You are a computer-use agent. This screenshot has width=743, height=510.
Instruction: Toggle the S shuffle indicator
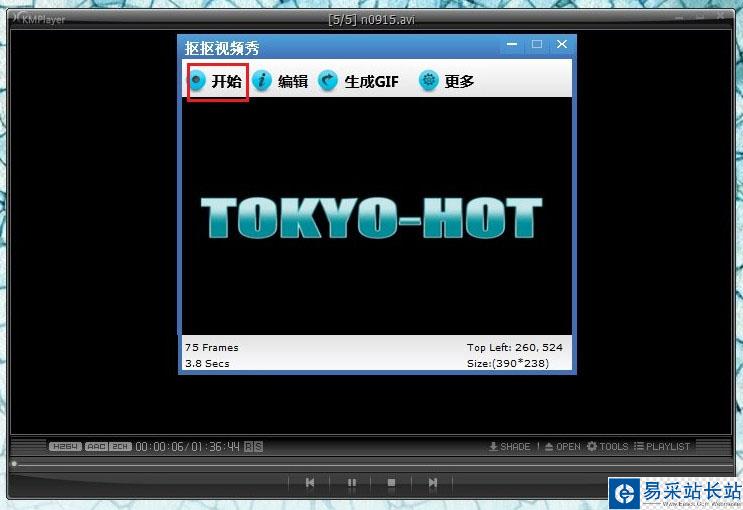(x=258, y=446)
